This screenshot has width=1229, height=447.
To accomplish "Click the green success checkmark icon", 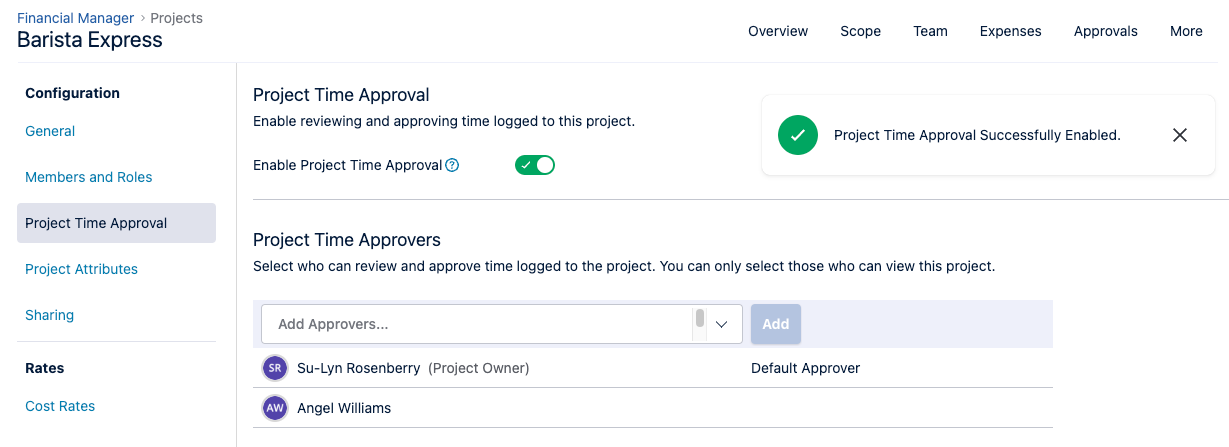I will point(797,135).
